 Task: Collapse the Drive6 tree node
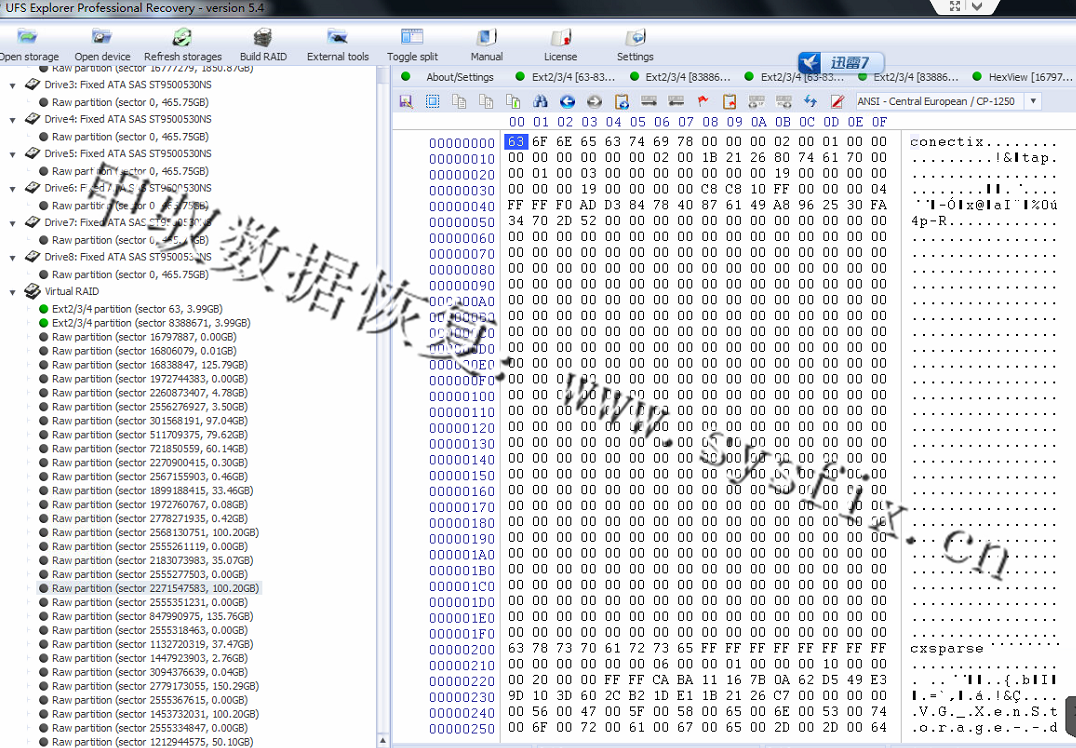(x=12, y=189)
